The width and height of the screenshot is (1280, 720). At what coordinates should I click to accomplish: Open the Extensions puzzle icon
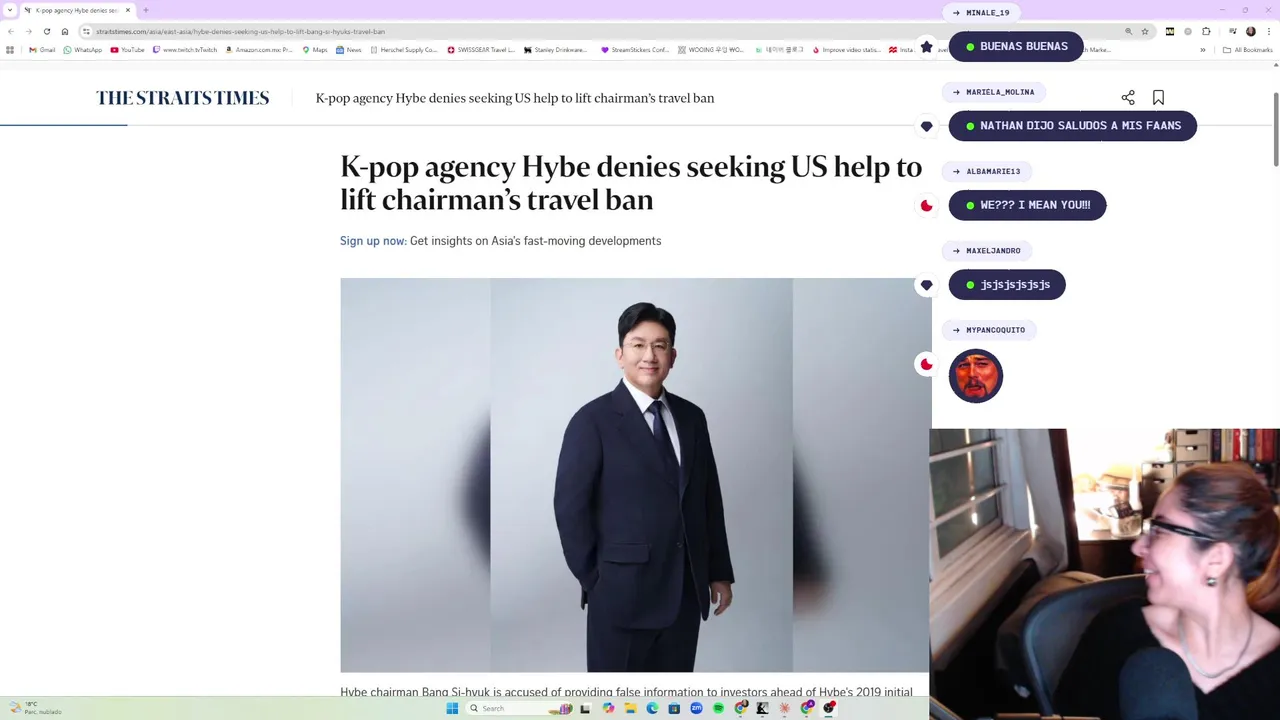pyautogui.click(x=1206, y=31)
